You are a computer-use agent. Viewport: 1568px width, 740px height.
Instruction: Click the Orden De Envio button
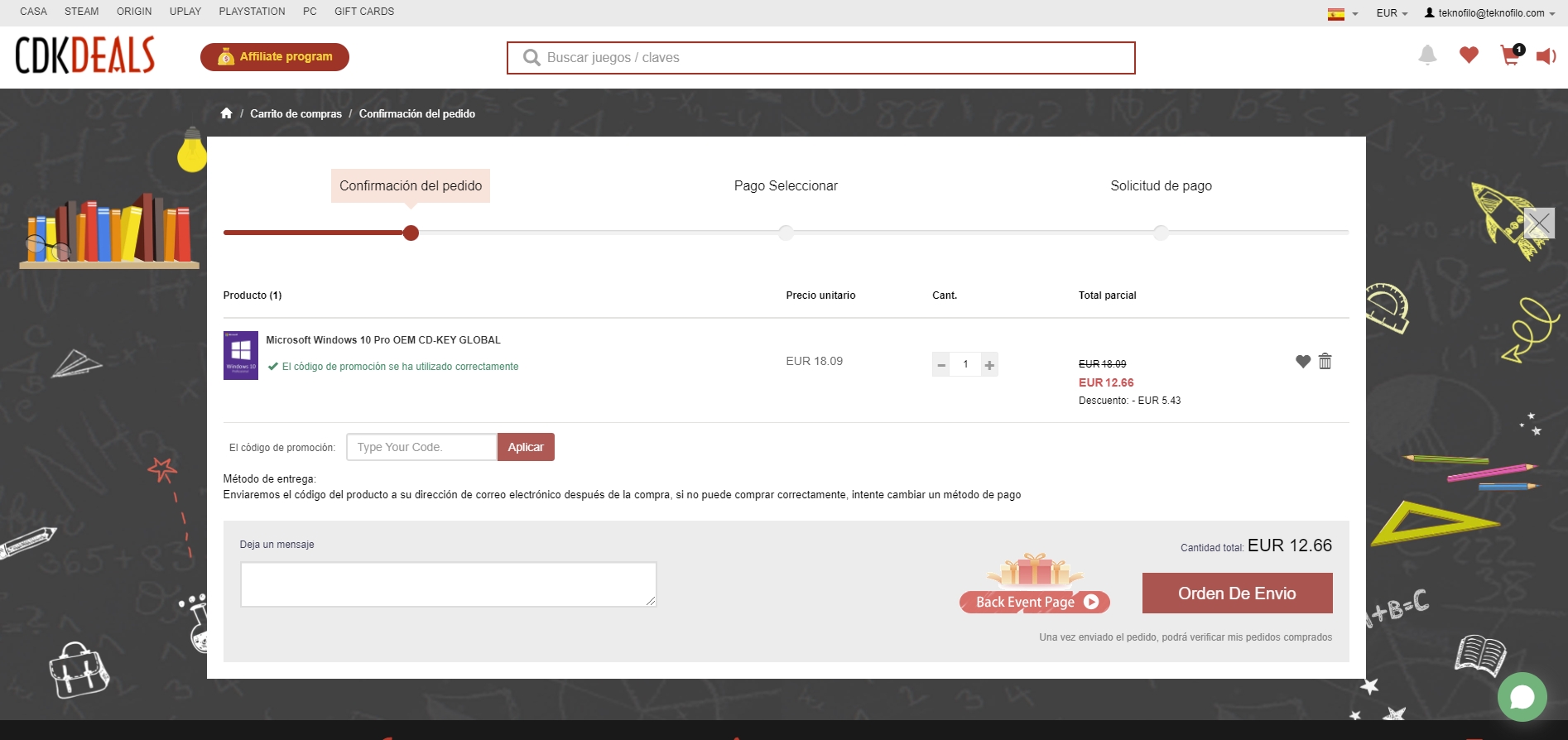coord(1237,593)
